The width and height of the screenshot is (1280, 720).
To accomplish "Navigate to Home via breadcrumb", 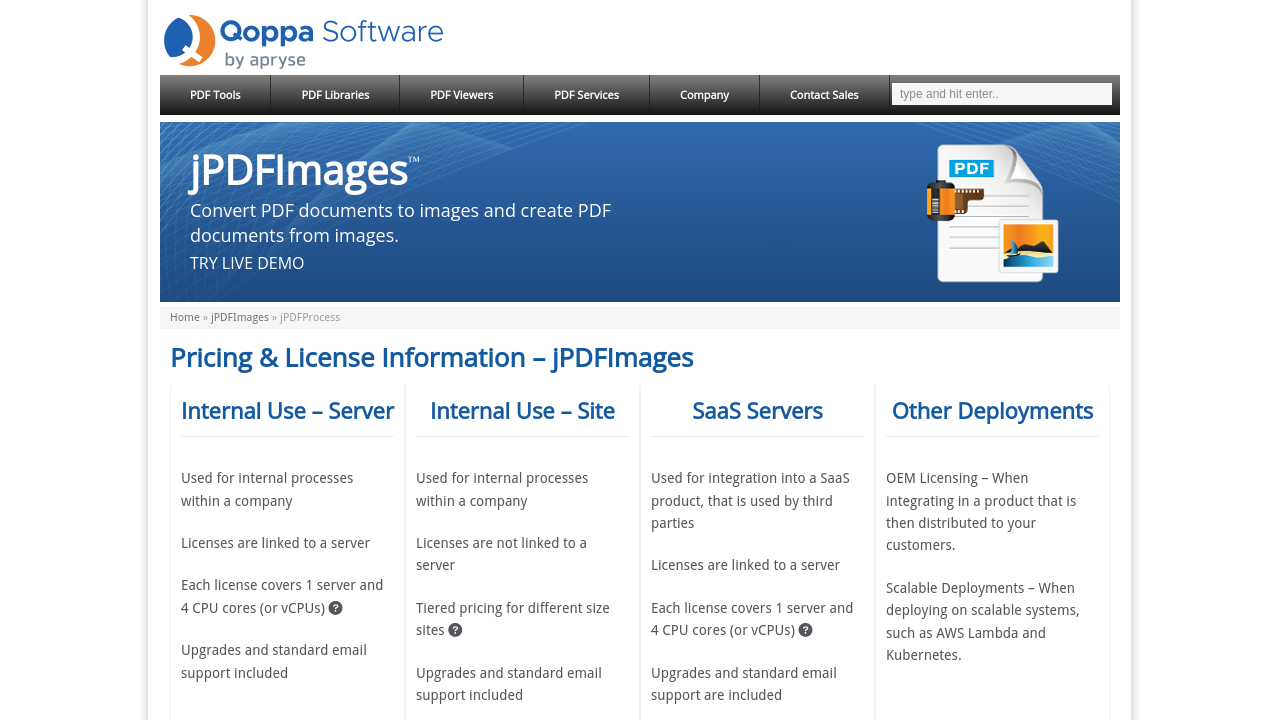I will pos(184,318).
